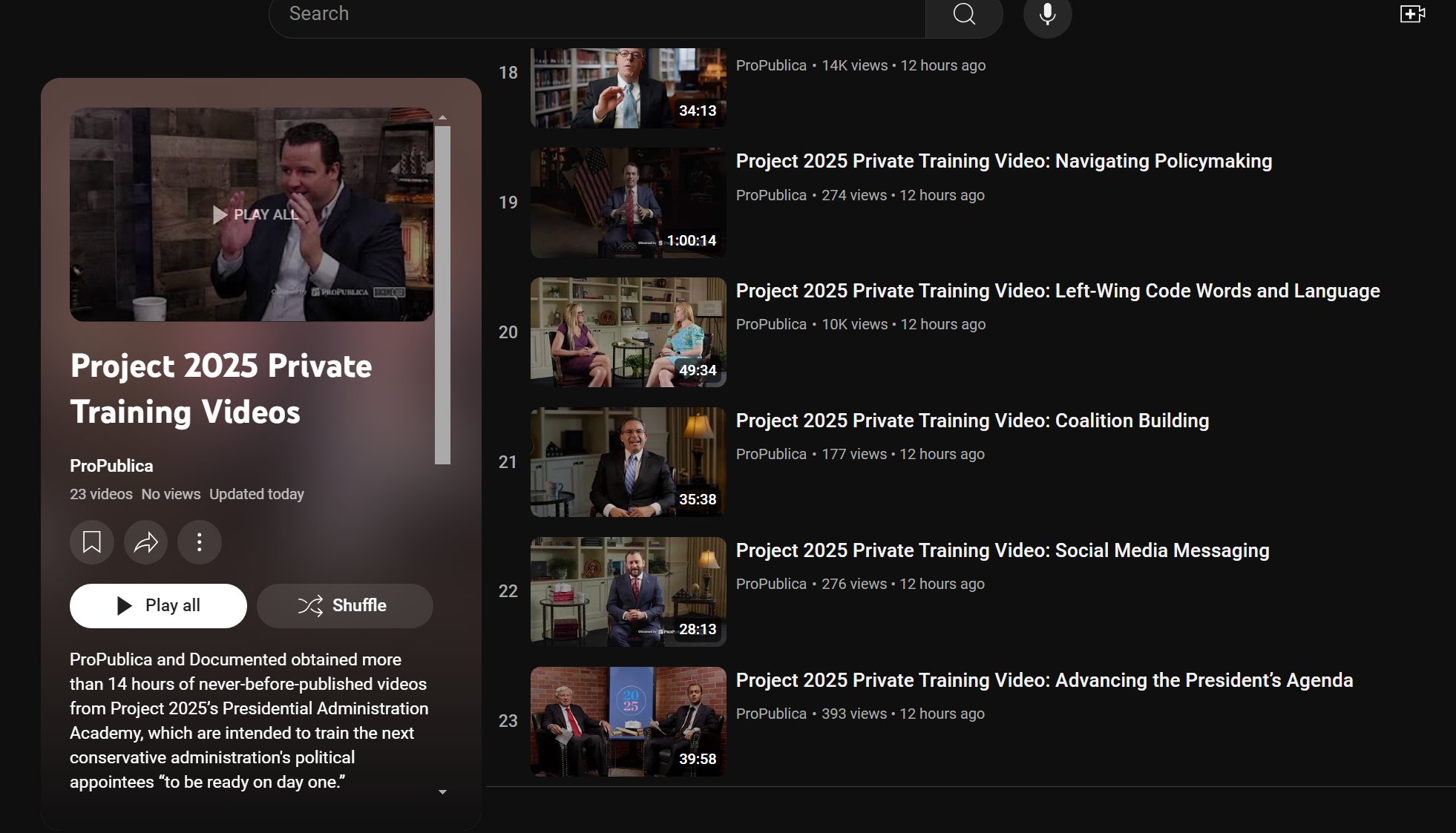Image resolution: width=1456 pixels, height=833 pixels.
Task: Click scrollbar up arrow in playlist panel
Action: point(442,117)
